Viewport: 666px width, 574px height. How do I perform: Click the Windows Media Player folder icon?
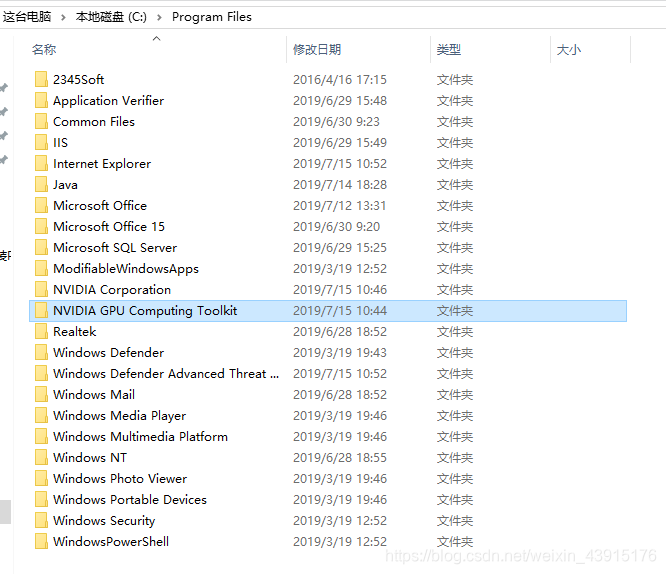click(x=41, y=416)
